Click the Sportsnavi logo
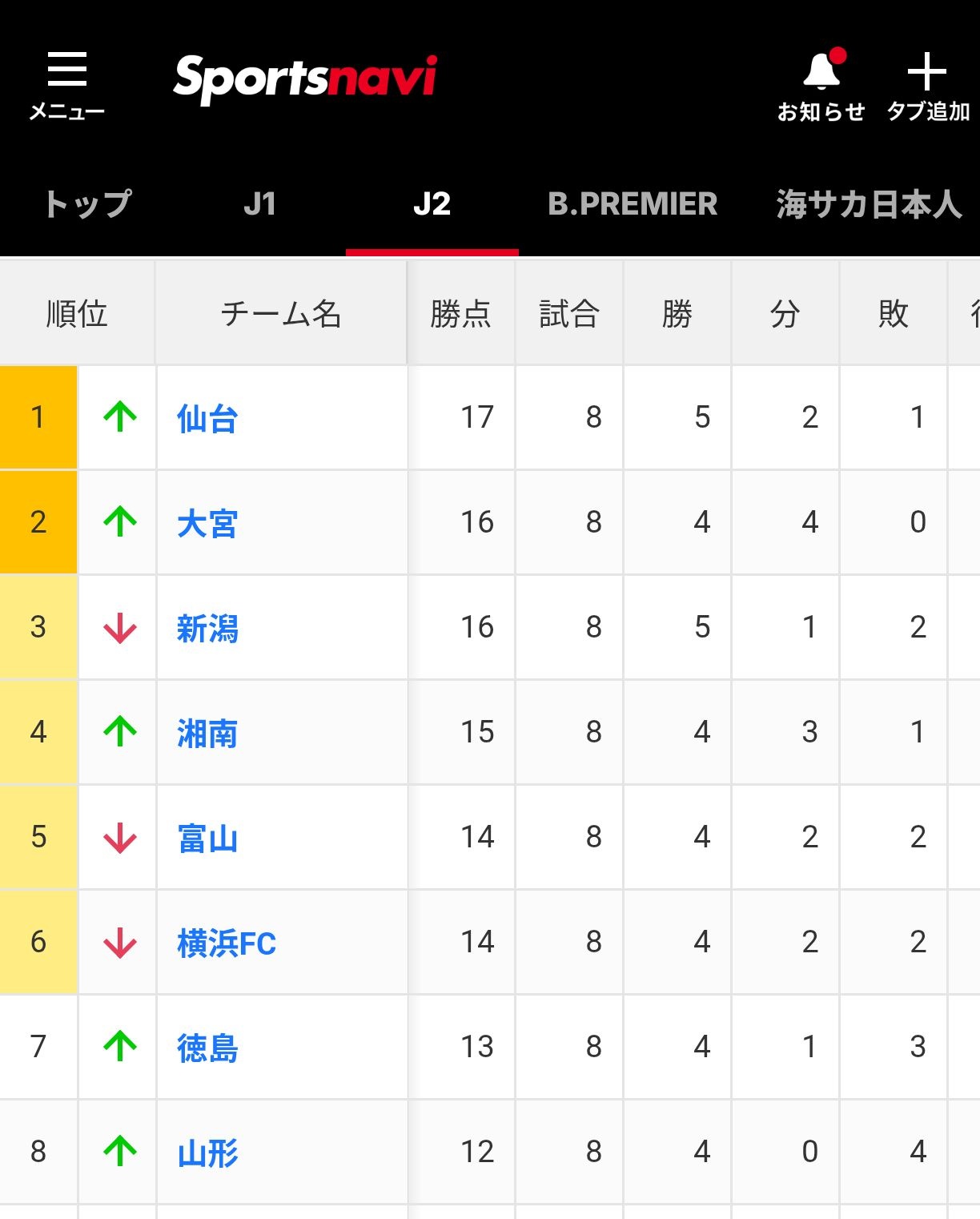 (305, 78)
